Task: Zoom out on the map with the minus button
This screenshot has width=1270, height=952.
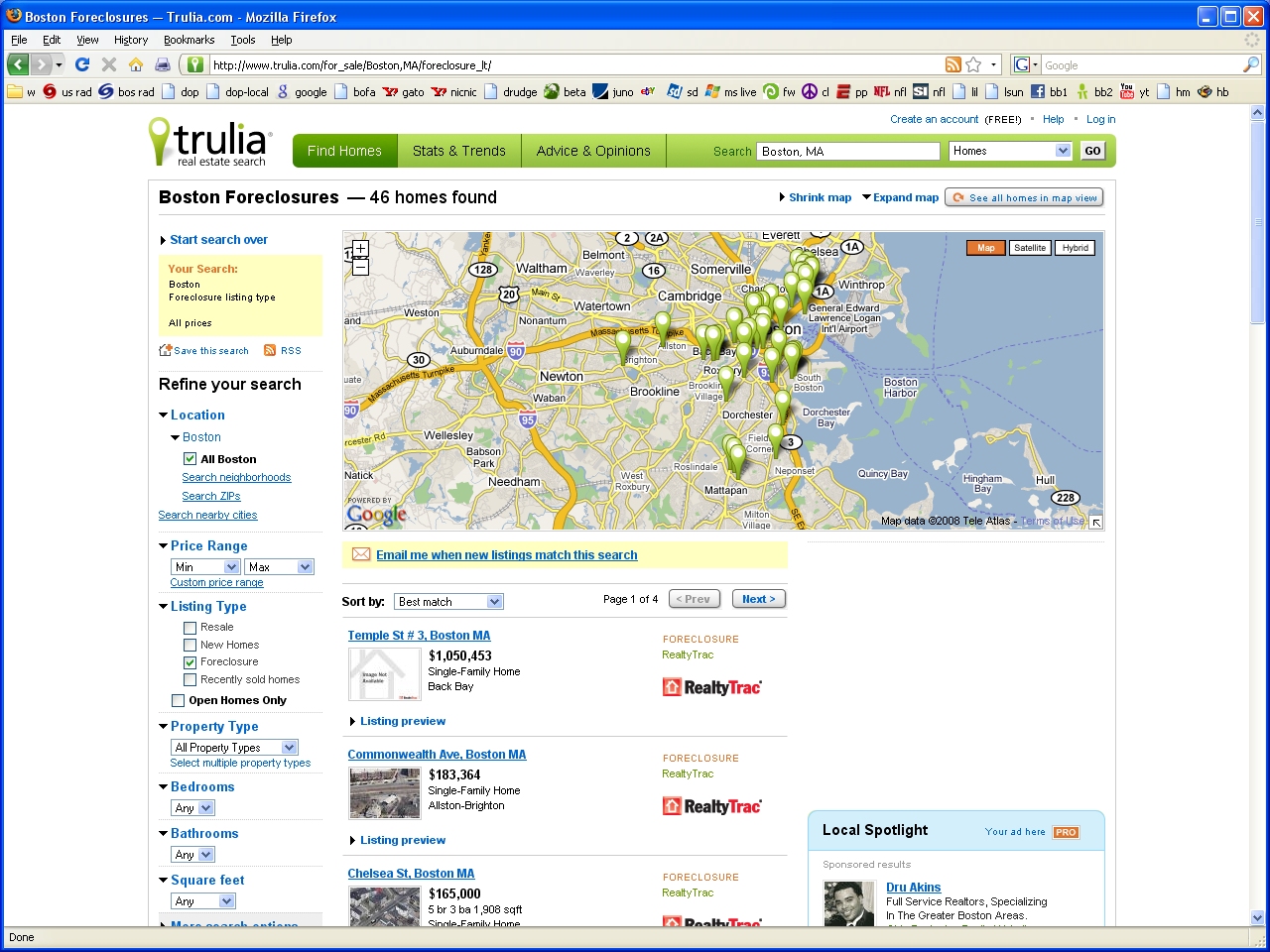Action: [360, 266]
